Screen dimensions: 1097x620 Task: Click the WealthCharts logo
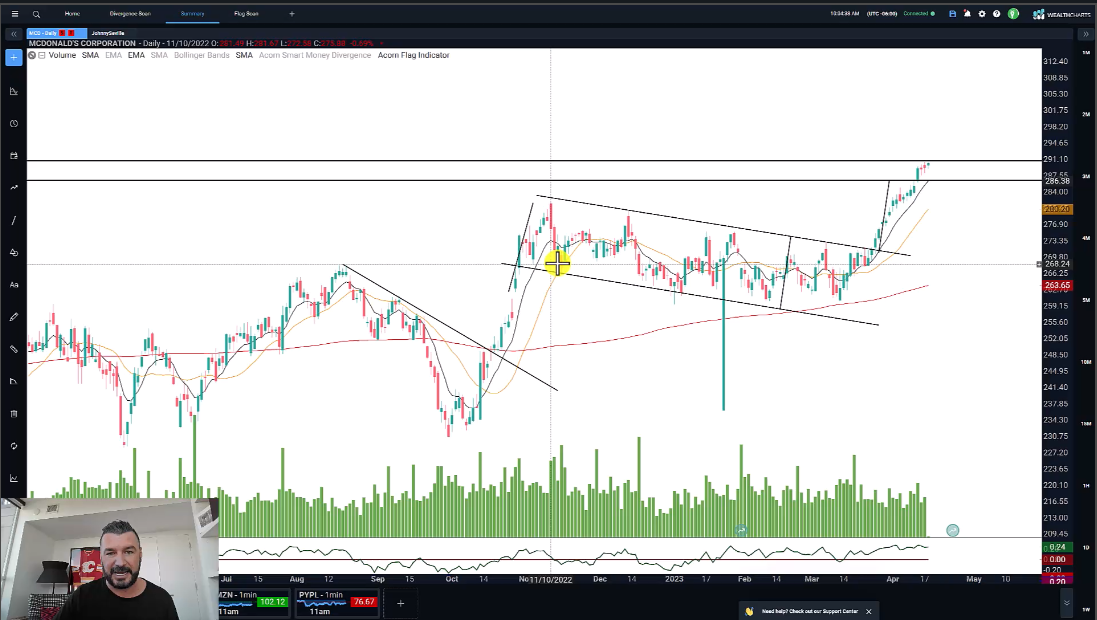pos(1061,14)
